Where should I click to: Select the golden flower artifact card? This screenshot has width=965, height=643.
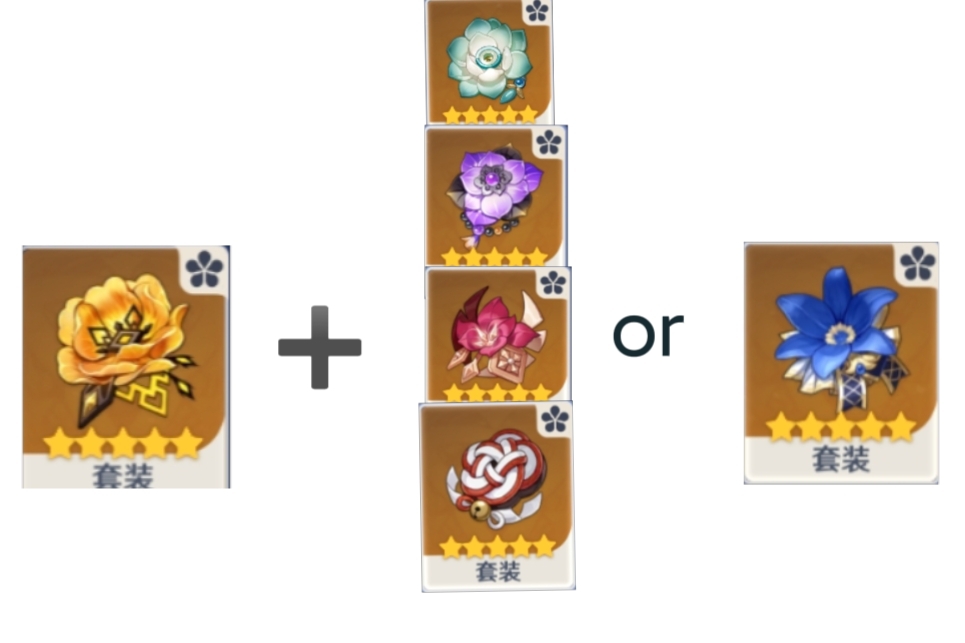(x=126, y=367)
